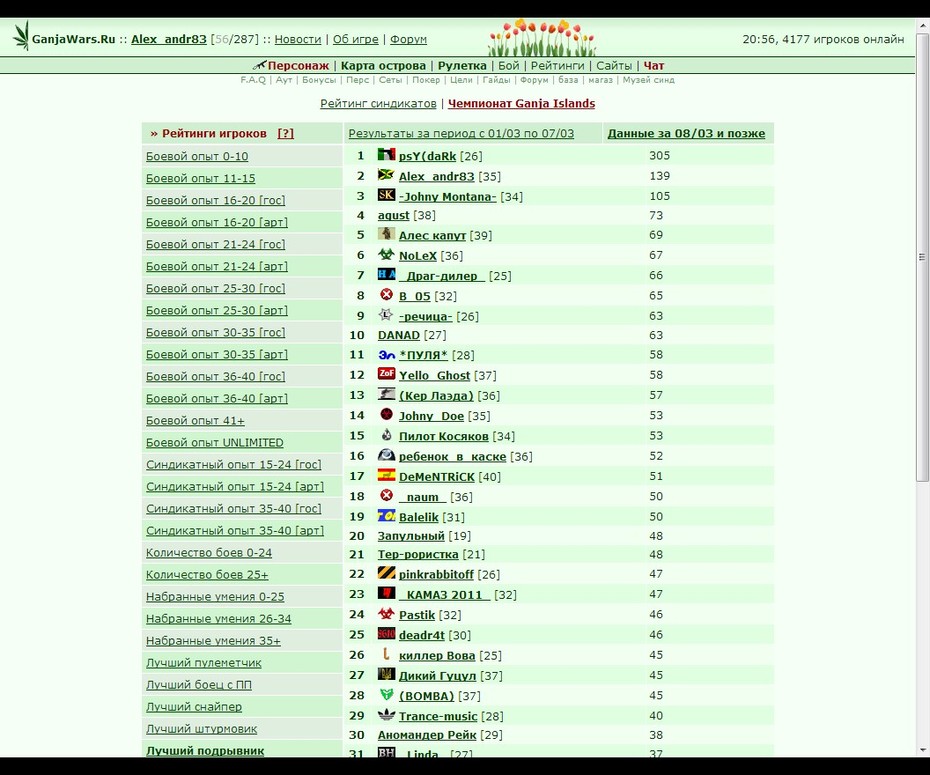930x775 pixels.
Task: Select rating Набранные умения 26-34
Action: [x=218, y=618]
